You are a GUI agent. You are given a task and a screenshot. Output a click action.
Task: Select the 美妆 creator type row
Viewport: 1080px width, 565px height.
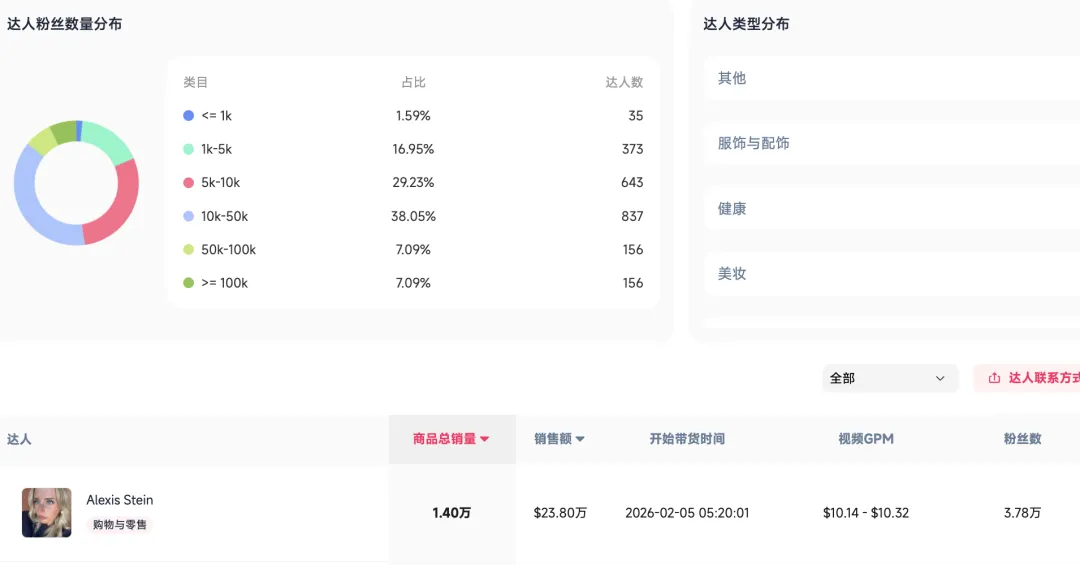click(890, 274)
